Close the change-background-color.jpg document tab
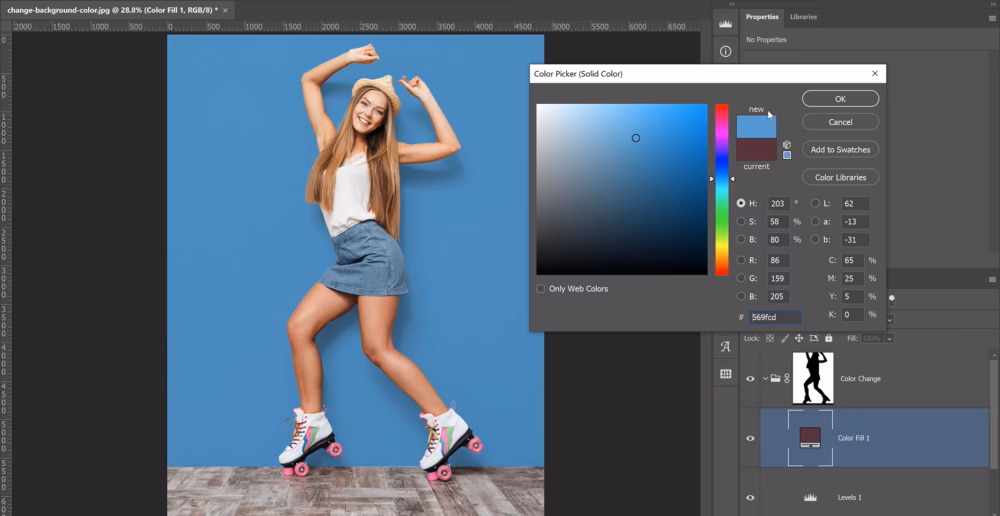Screen dimensions: 1000x516 click(225, 11)
